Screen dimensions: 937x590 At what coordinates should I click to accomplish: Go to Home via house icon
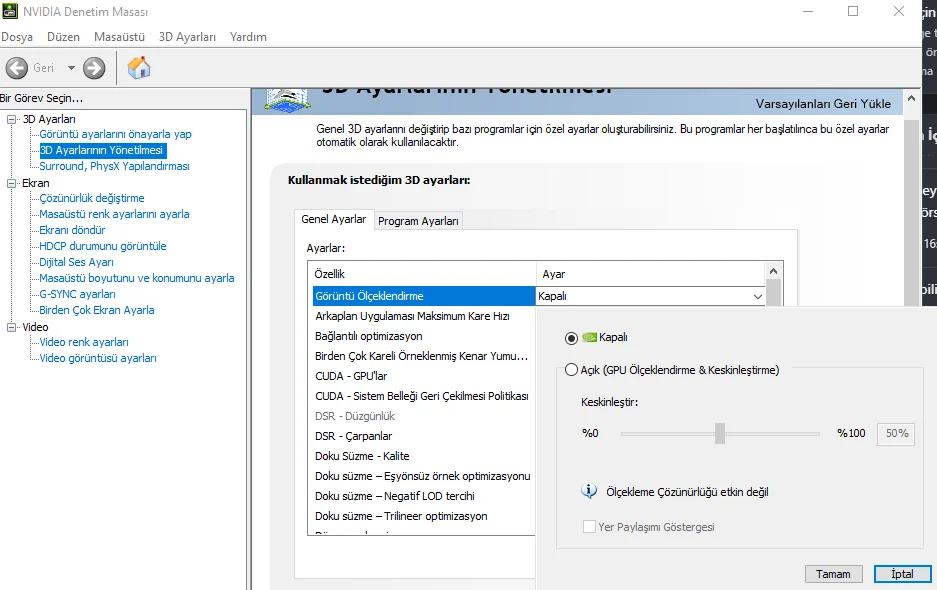pyautogui.click(x=139, y=68)
